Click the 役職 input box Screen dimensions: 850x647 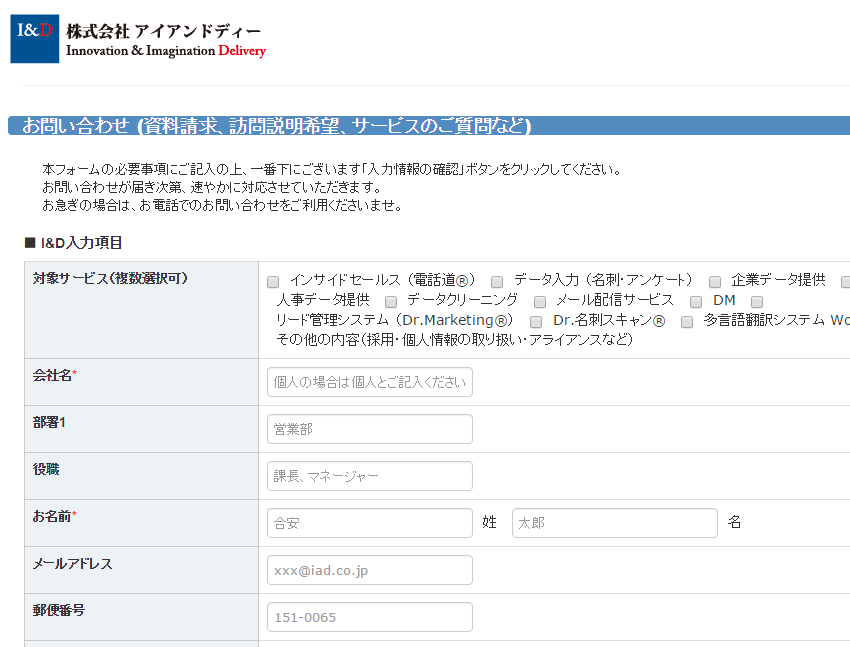370,476
